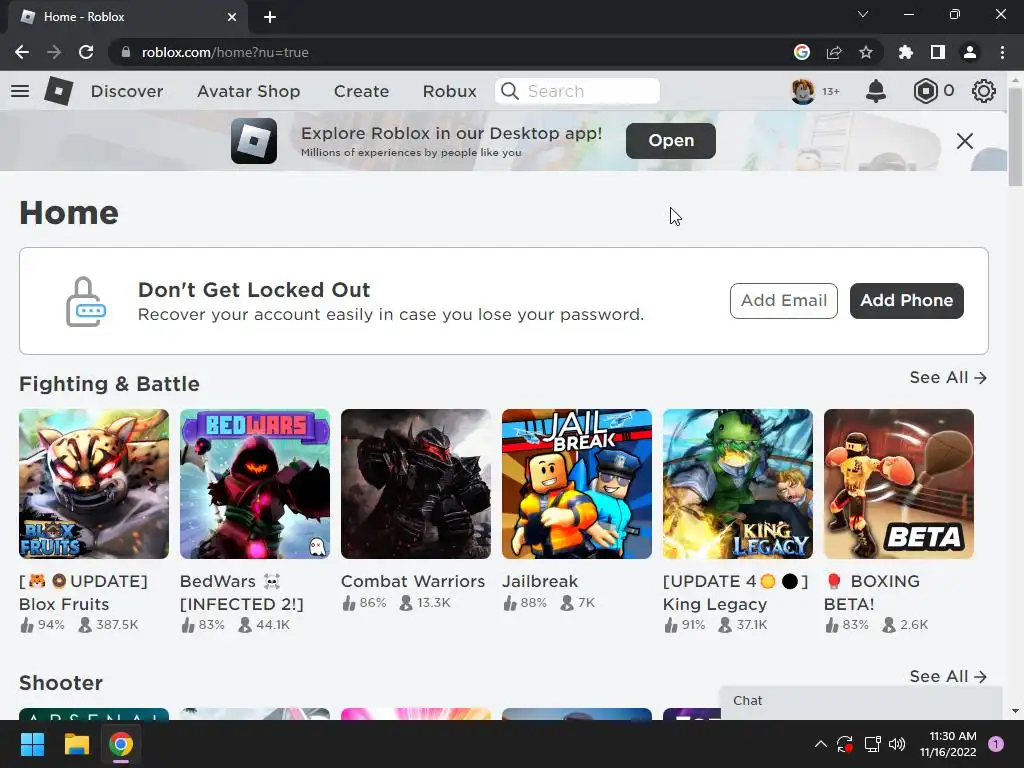Go forward in browser history
The width and height of the screenshot is (1024, 768).
click(54, 52)
